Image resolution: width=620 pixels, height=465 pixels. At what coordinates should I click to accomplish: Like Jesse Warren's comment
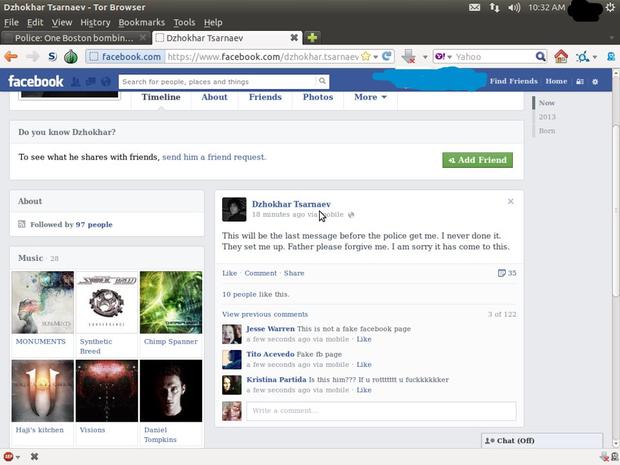click(x=364, y=339)
